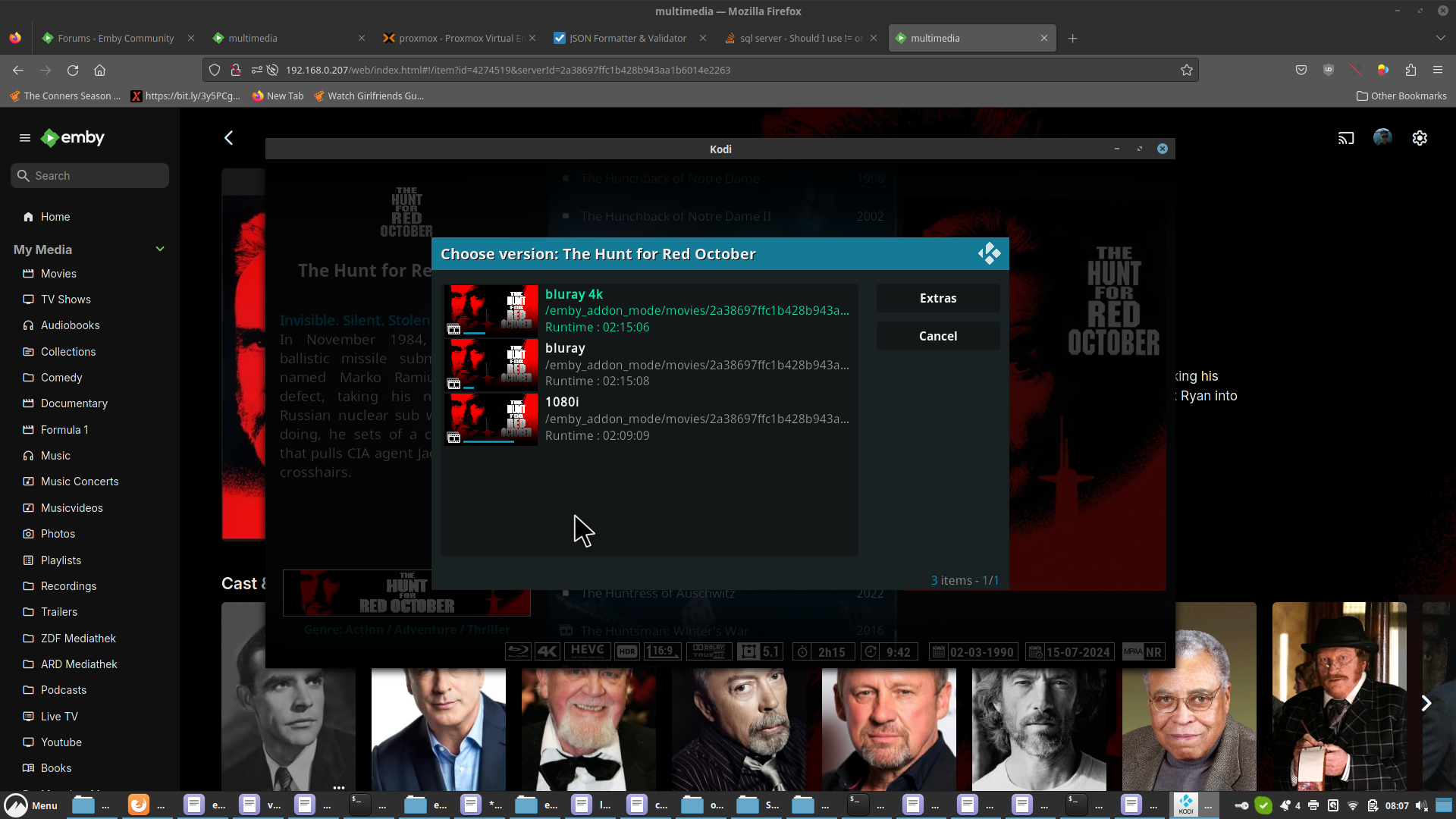
Task: Click Kodi icon in taskbar
Action: 1186,805
